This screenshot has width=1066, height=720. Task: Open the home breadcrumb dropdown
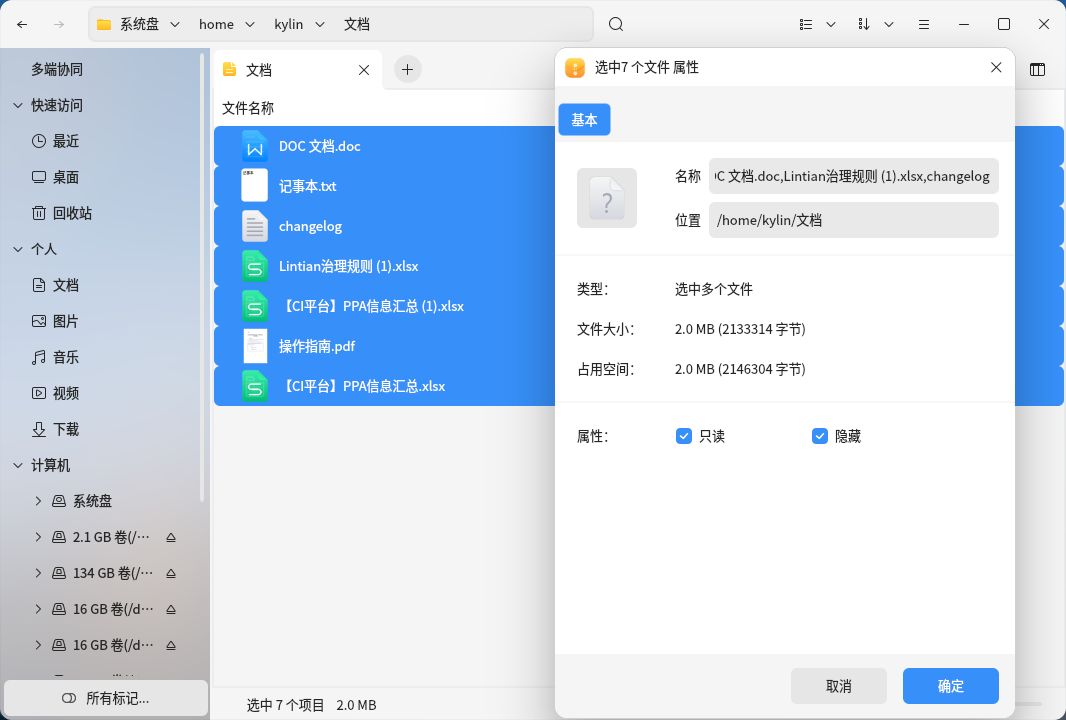click(250, 24)
